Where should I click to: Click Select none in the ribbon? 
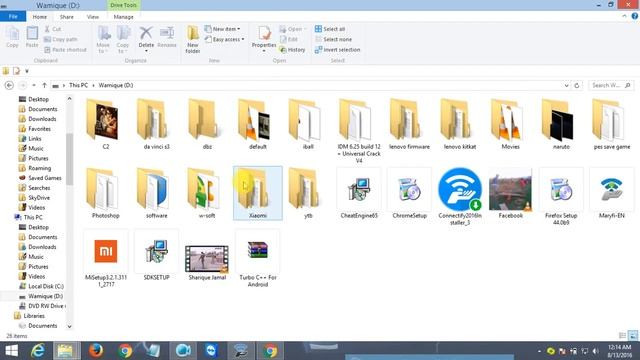point(333,39)
